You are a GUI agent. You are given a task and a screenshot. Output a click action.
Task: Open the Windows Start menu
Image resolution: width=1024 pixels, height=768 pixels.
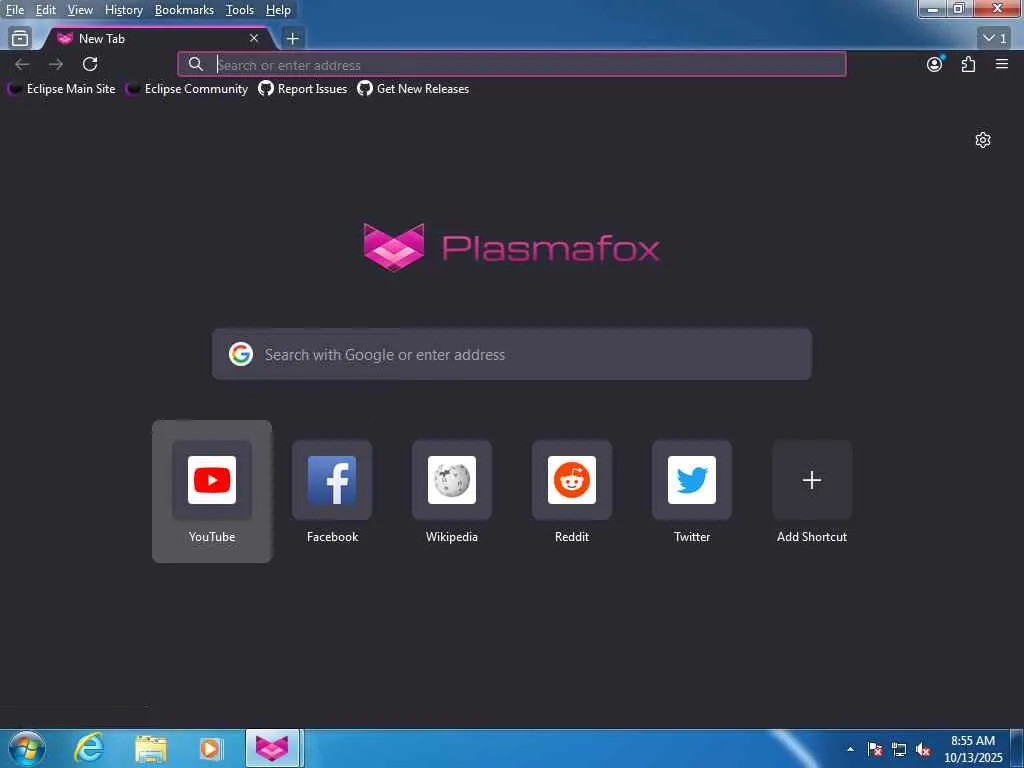(27, 748)
